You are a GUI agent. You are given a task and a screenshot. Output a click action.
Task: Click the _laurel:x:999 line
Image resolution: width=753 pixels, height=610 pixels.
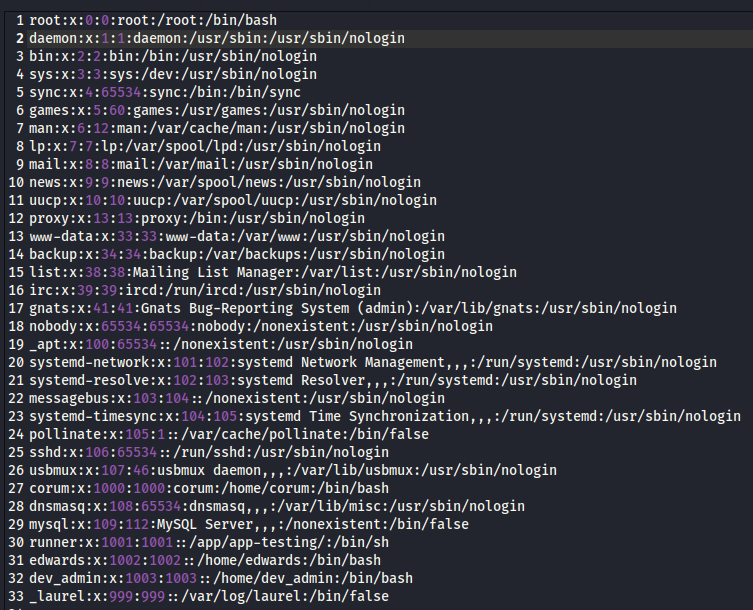(209, 596)
